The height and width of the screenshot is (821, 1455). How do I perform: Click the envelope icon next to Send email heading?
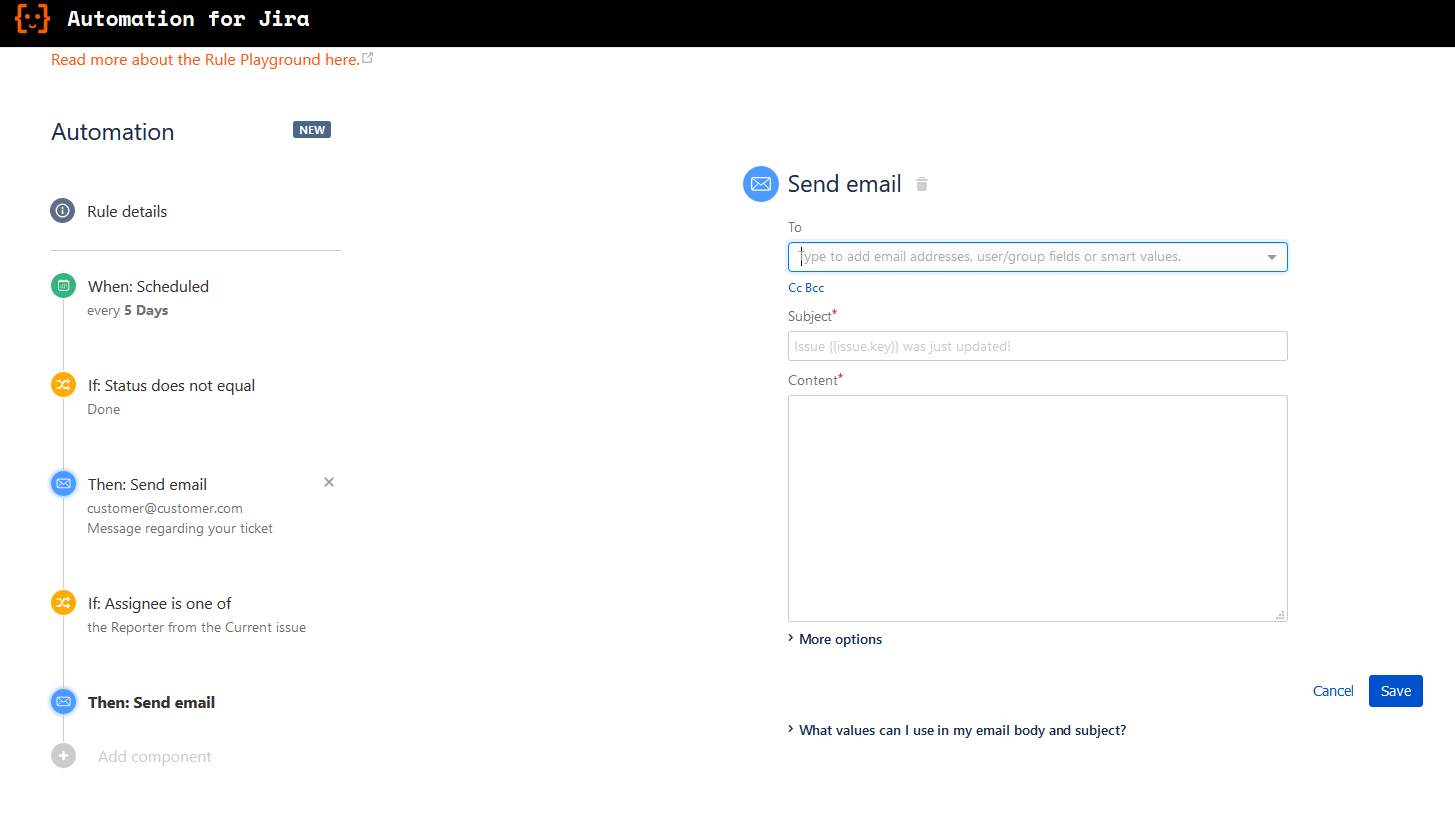(x=760, y=184)
